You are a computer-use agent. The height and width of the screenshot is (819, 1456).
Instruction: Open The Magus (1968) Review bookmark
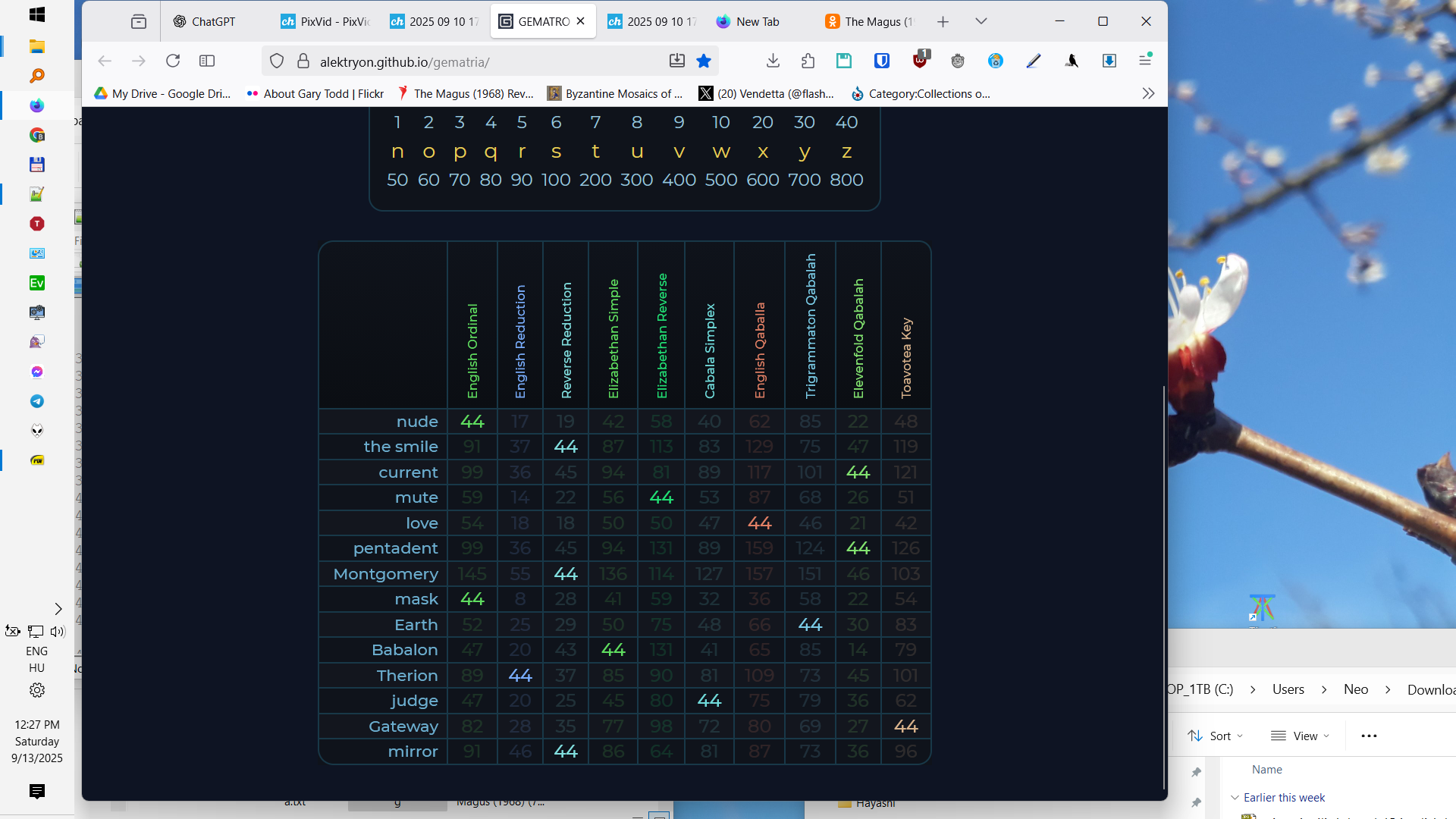pyautogui.click(x=466, y=93)
